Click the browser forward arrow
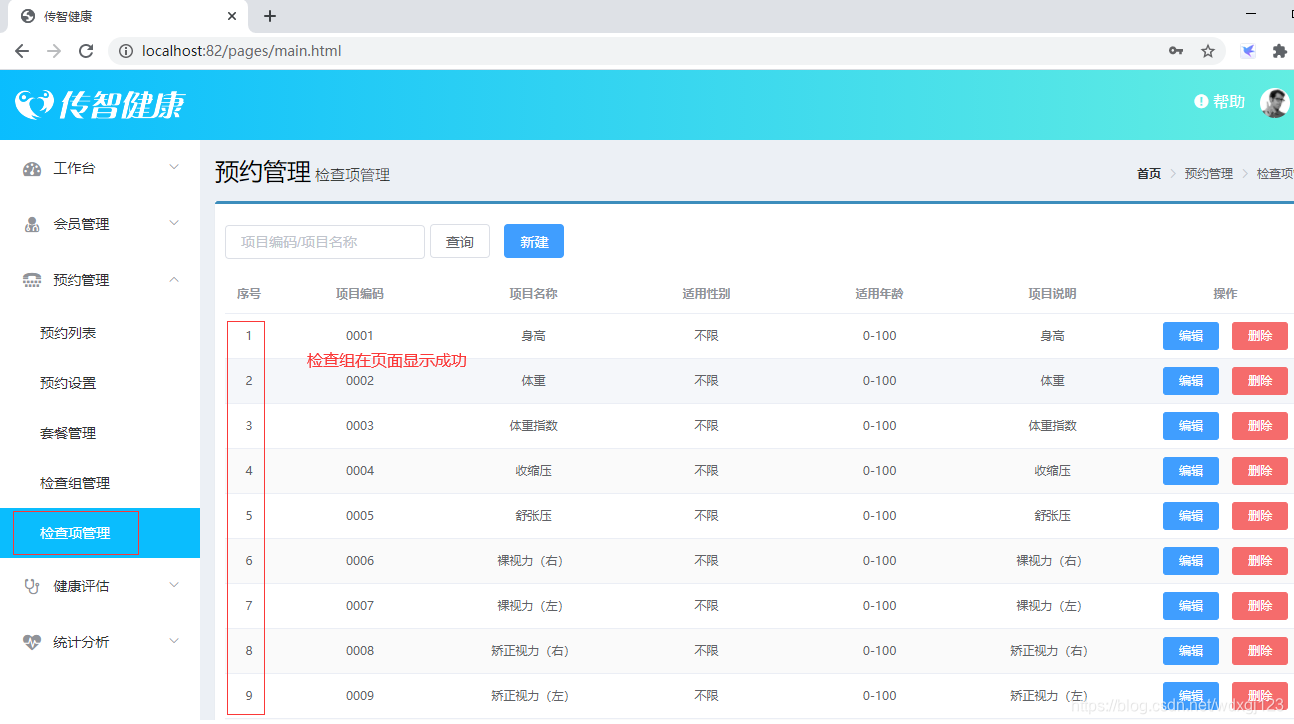The image size is (1294, 724). click(54, 51)
